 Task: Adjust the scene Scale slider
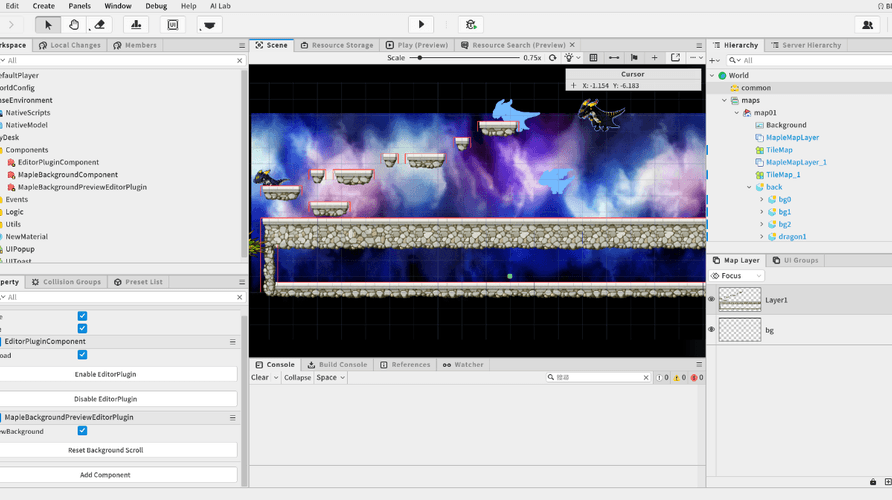click(420, 57)
